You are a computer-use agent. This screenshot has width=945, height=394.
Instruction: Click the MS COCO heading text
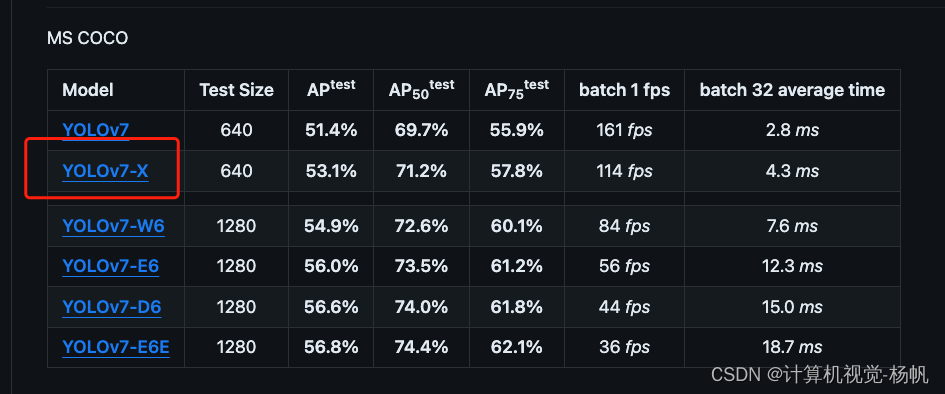(x=87, y=39)
